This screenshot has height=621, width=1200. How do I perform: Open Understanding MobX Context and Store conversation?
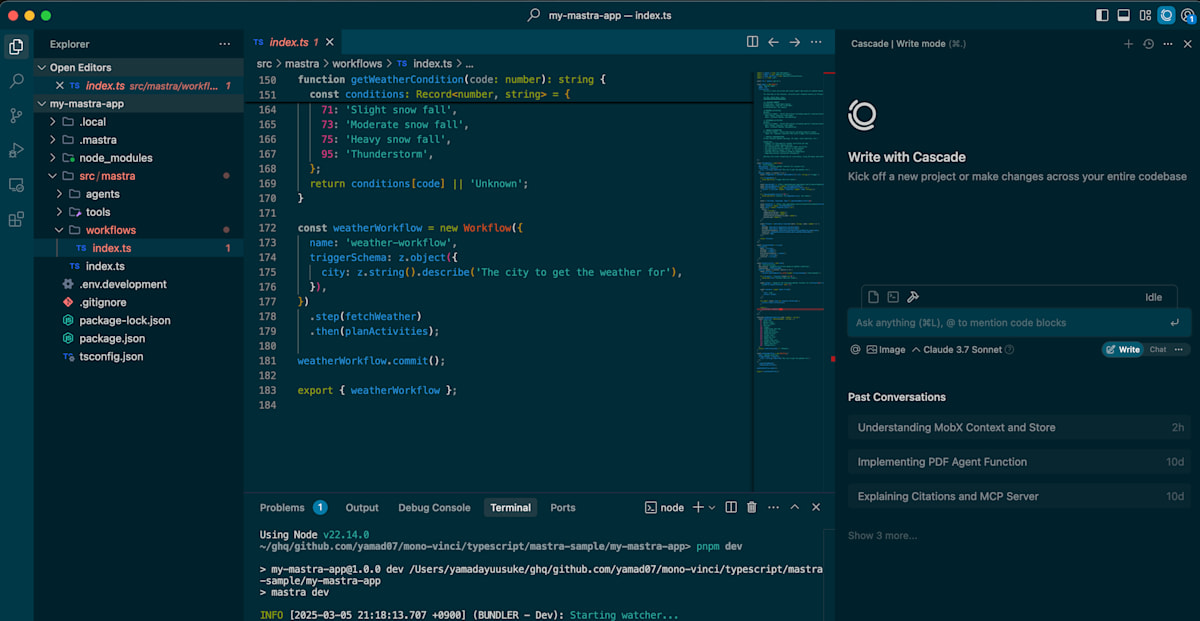[x=1020, y=428]
